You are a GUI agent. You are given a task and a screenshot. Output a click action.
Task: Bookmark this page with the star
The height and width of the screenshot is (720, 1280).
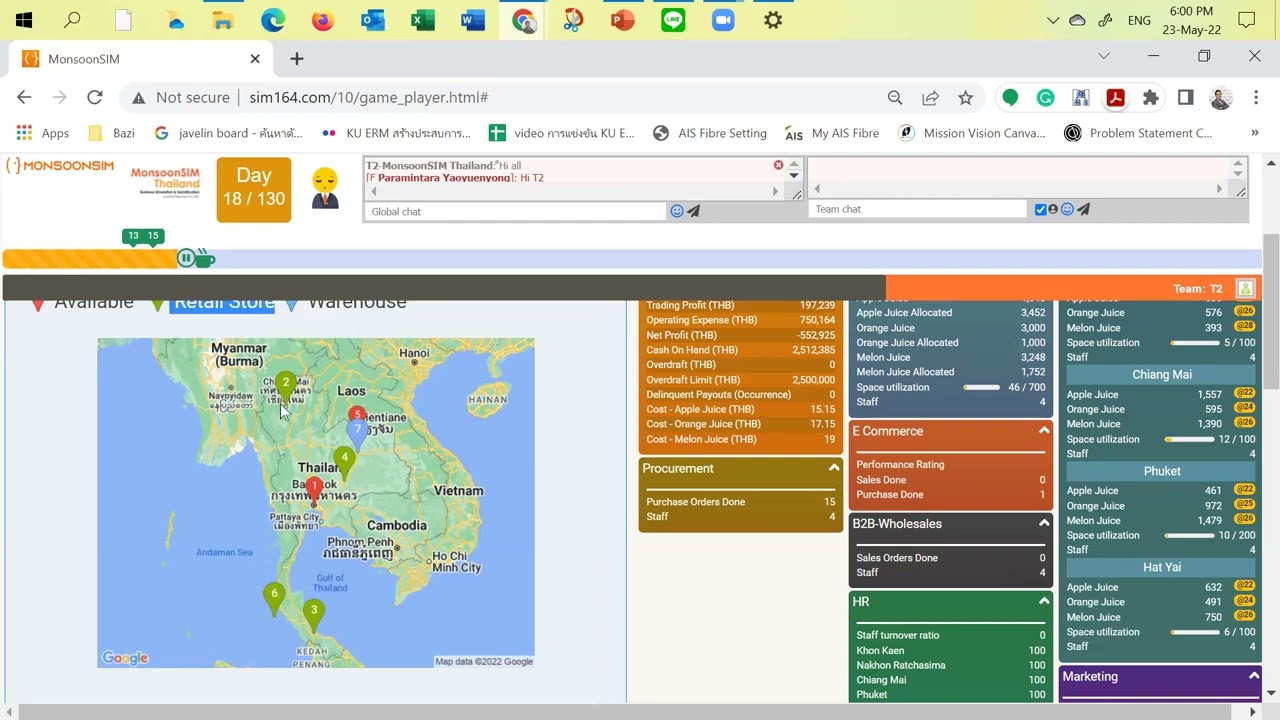pos(965,97)
